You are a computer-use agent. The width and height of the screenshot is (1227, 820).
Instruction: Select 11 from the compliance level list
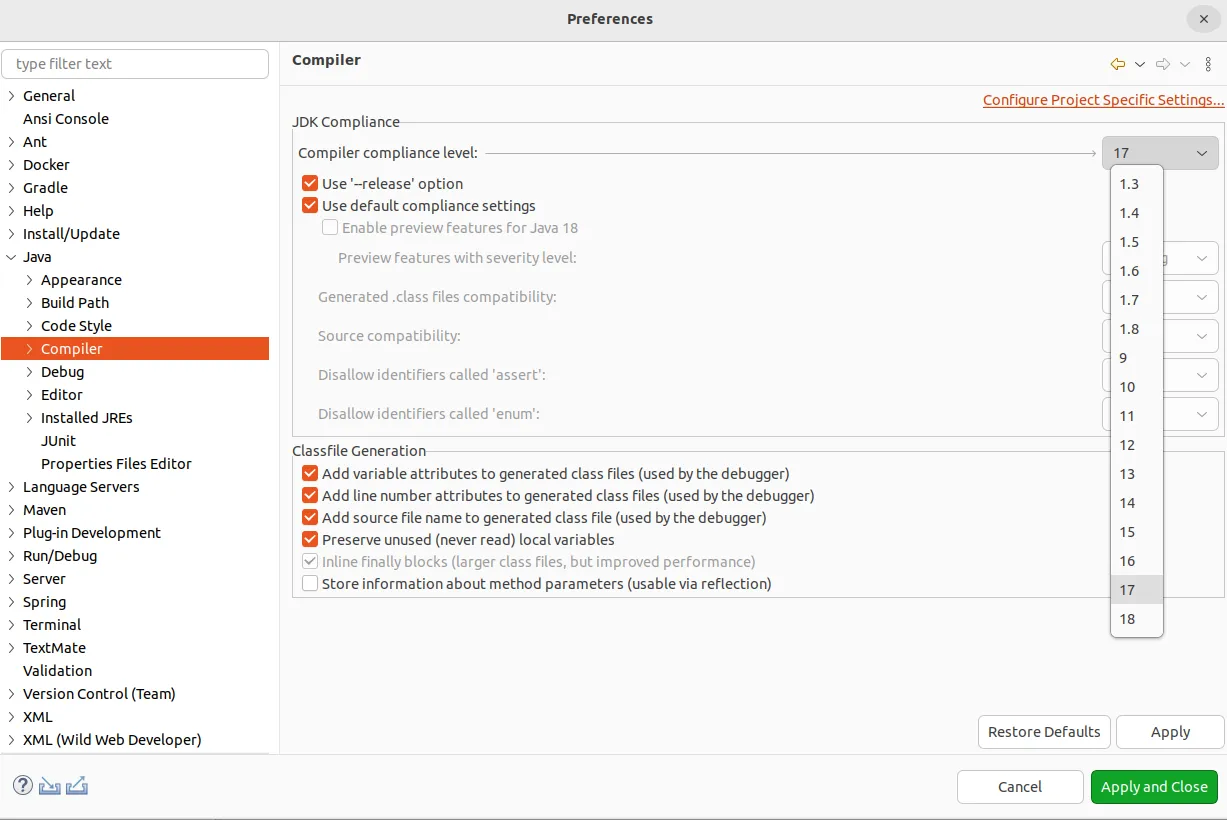pos(1128,416)
